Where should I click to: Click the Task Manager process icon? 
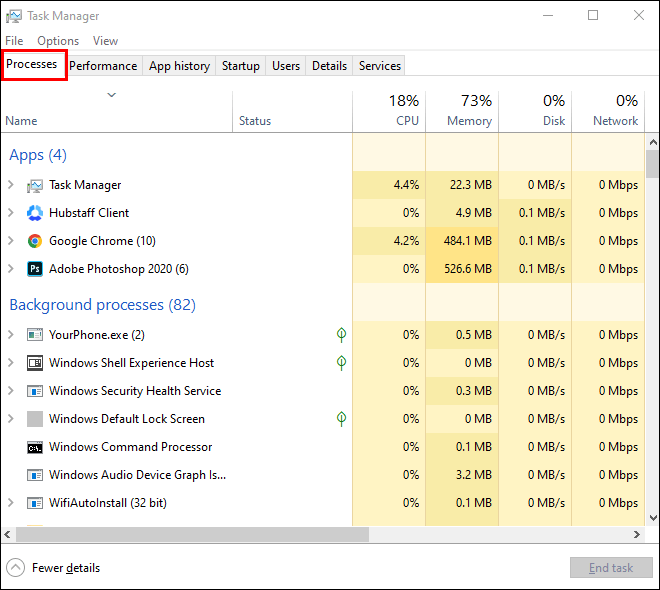coord(35,185)
